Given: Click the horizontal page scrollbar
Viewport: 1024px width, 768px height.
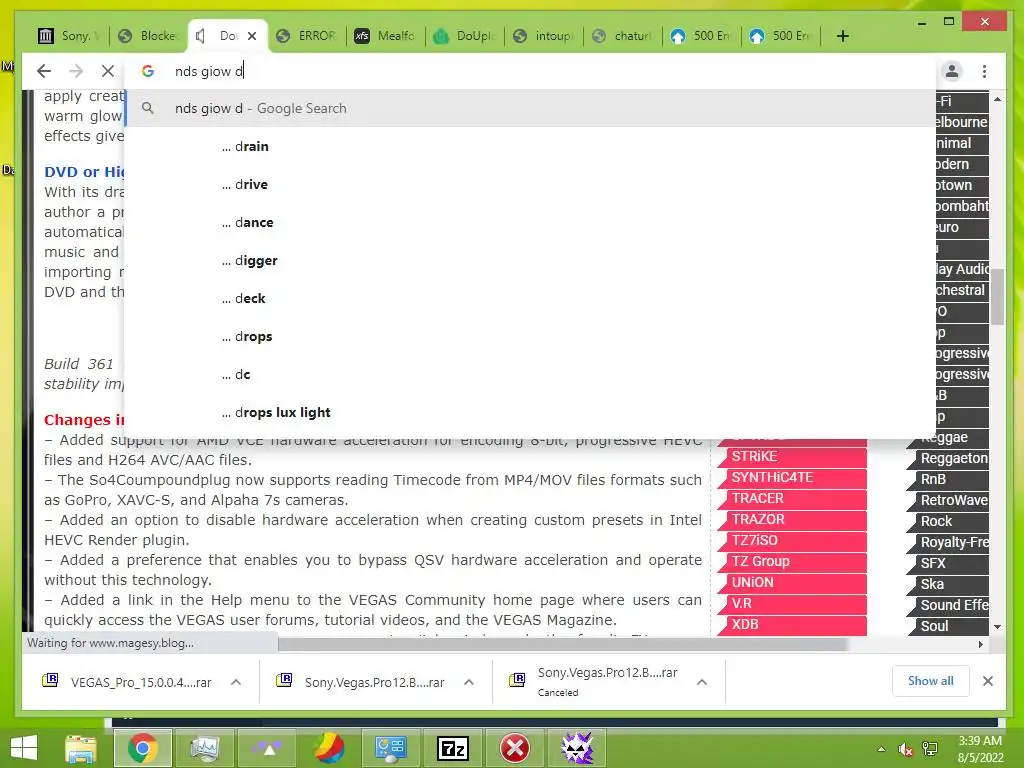Looking at the screenshot, I should pyautogui.click(x=563, y=645).
